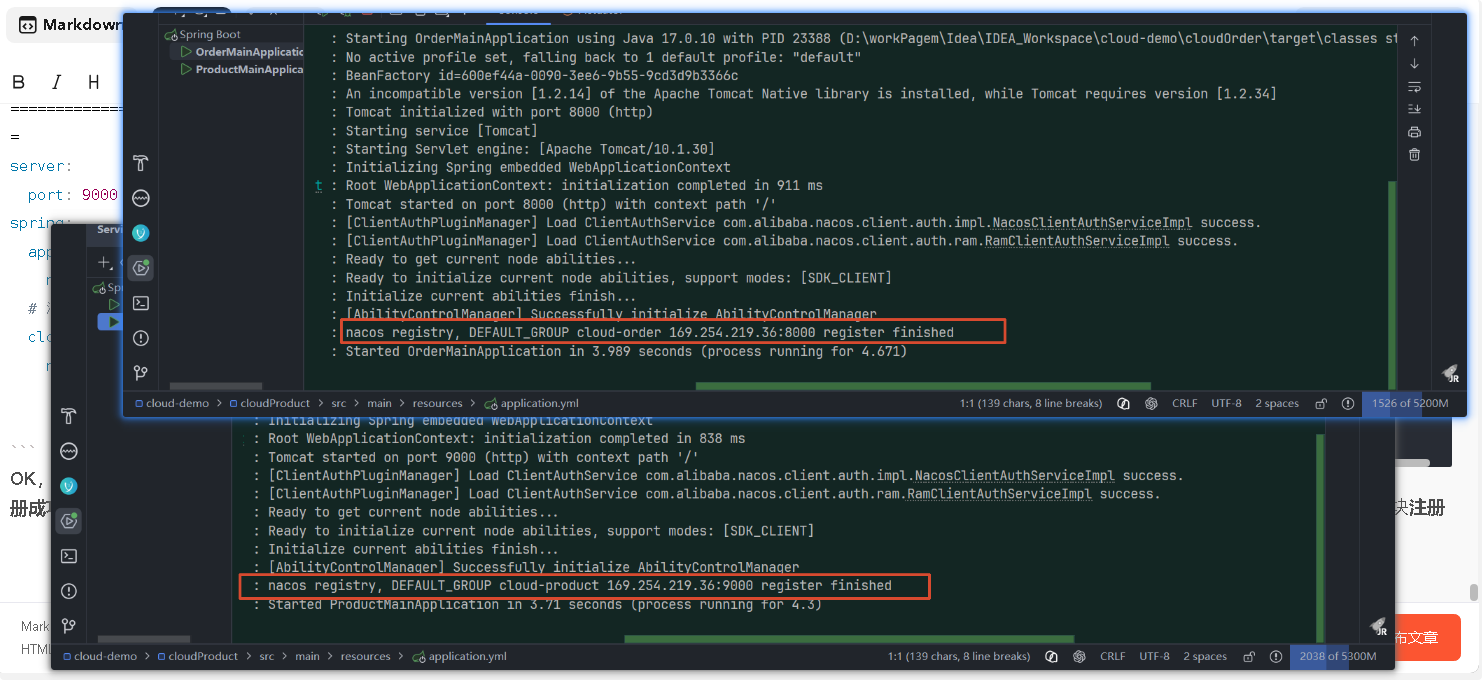The height and width of the screenshot is (680, 1482).
Task: Select OrderMainApplication in upper Services tree
Action: (248, 52)
